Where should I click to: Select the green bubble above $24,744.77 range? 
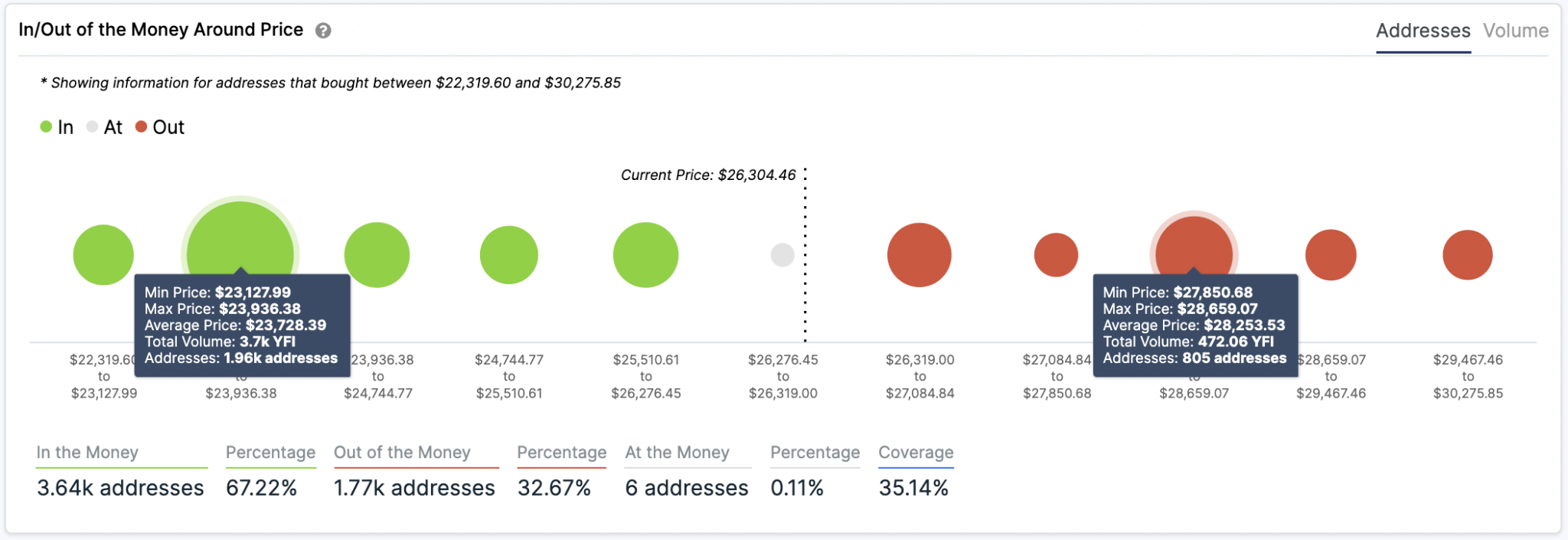click(x=509, y=255)
